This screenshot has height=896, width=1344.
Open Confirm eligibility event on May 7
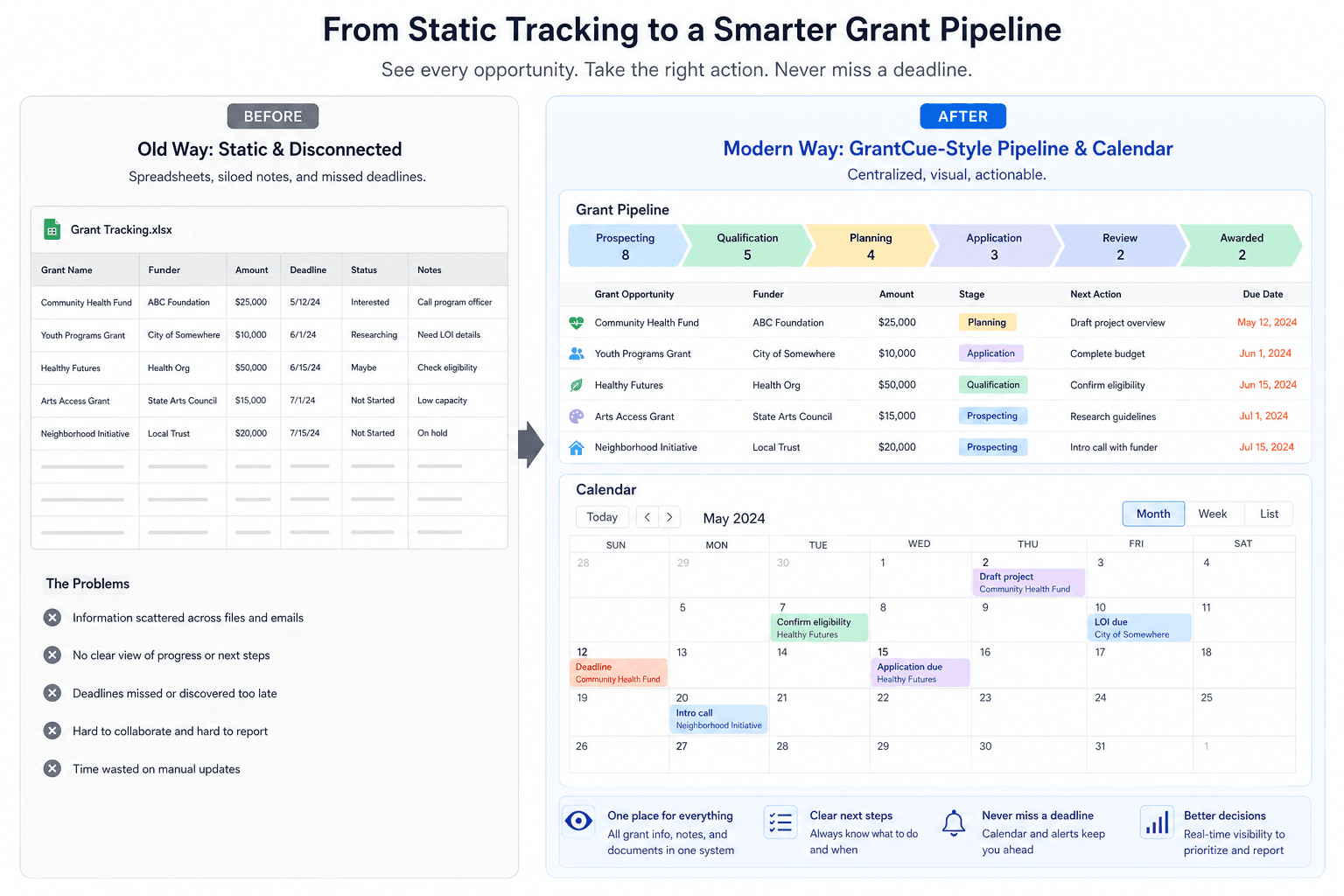point(820,628)
